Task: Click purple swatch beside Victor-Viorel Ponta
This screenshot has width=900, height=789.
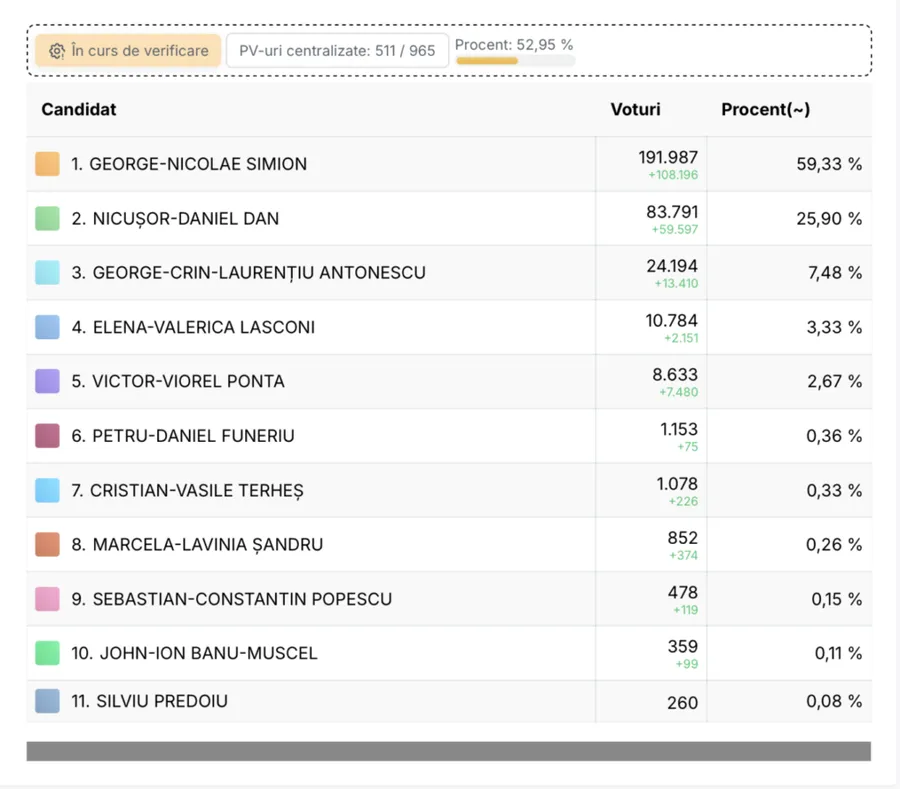Action: [x=47, y=381]
